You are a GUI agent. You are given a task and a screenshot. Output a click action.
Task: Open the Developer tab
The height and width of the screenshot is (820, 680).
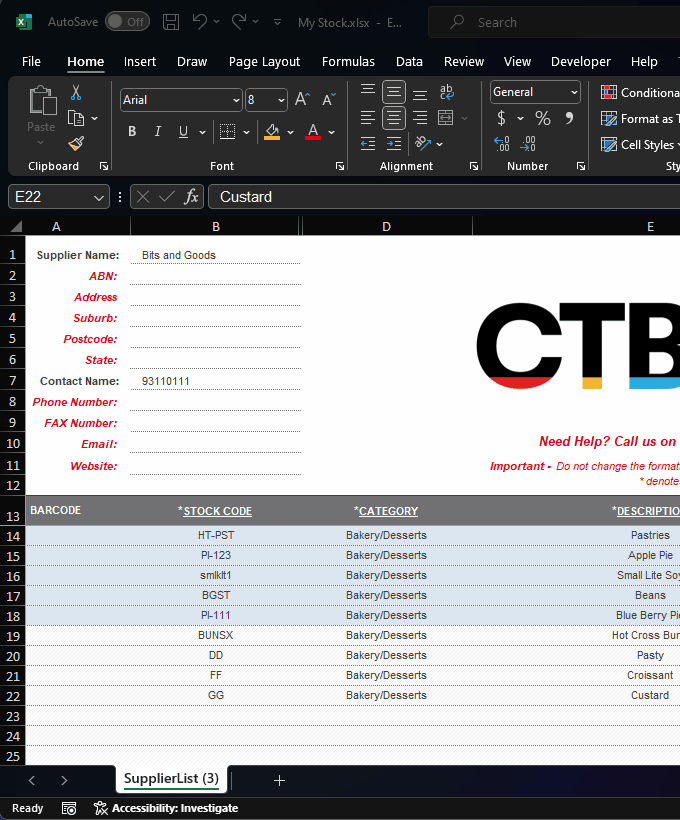click(581, 62)
